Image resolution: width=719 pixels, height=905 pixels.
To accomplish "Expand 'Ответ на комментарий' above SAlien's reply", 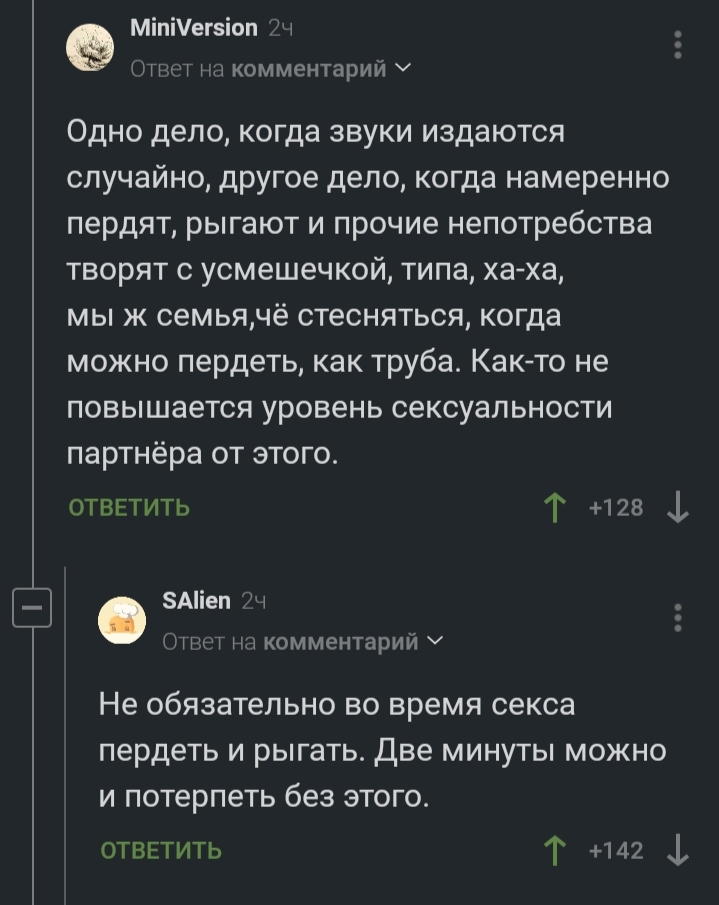I will coord(298,642).
